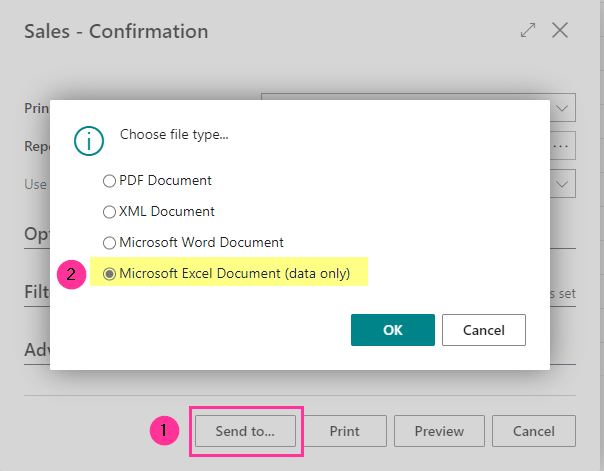Click Cancel at the bottom of request page

pos(533,431)
